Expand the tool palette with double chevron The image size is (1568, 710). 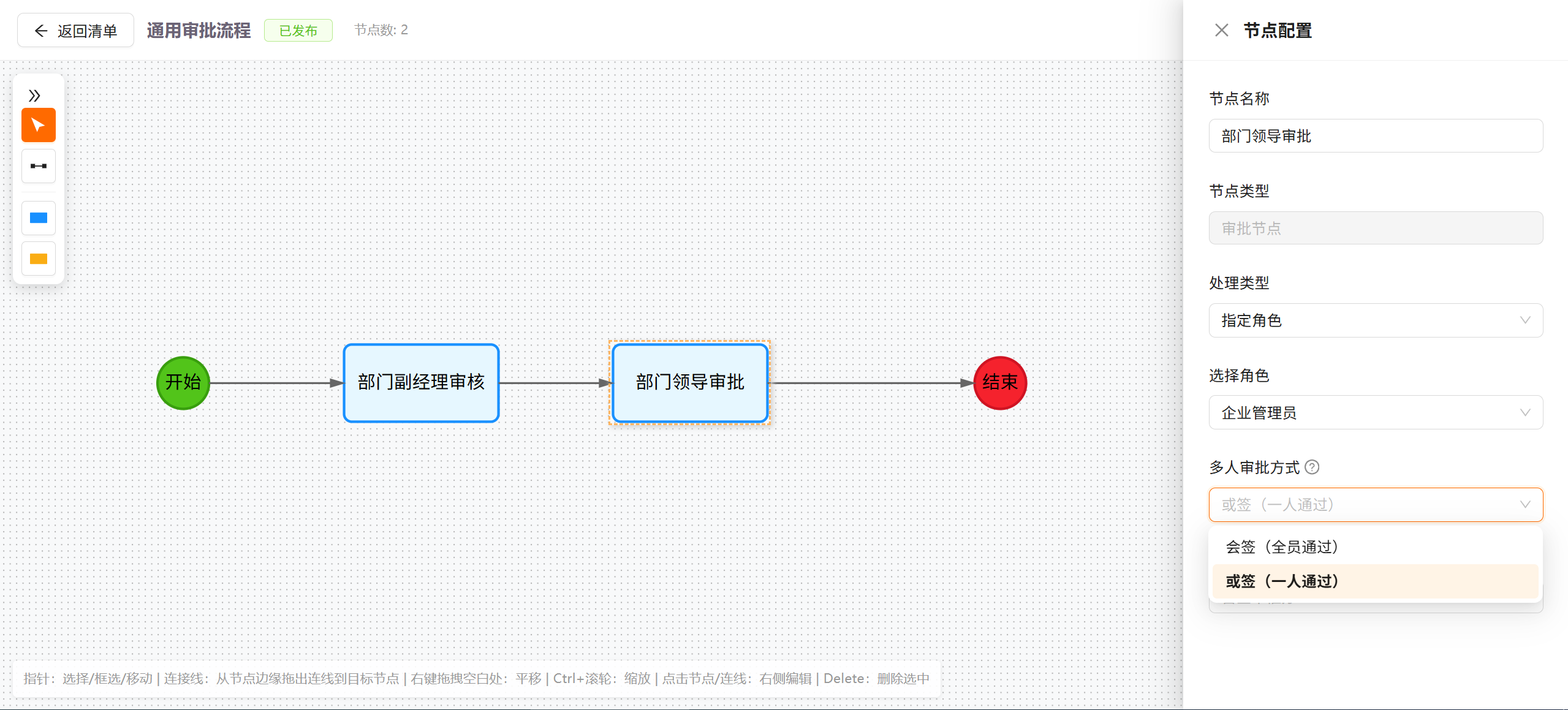coord(35,96)
